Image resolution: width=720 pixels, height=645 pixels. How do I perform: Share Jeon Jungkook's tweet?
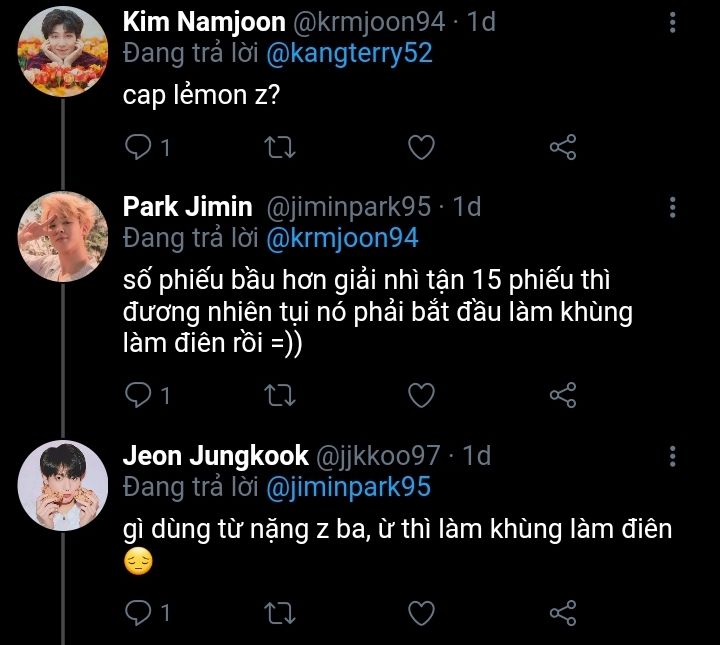point(563,610)
